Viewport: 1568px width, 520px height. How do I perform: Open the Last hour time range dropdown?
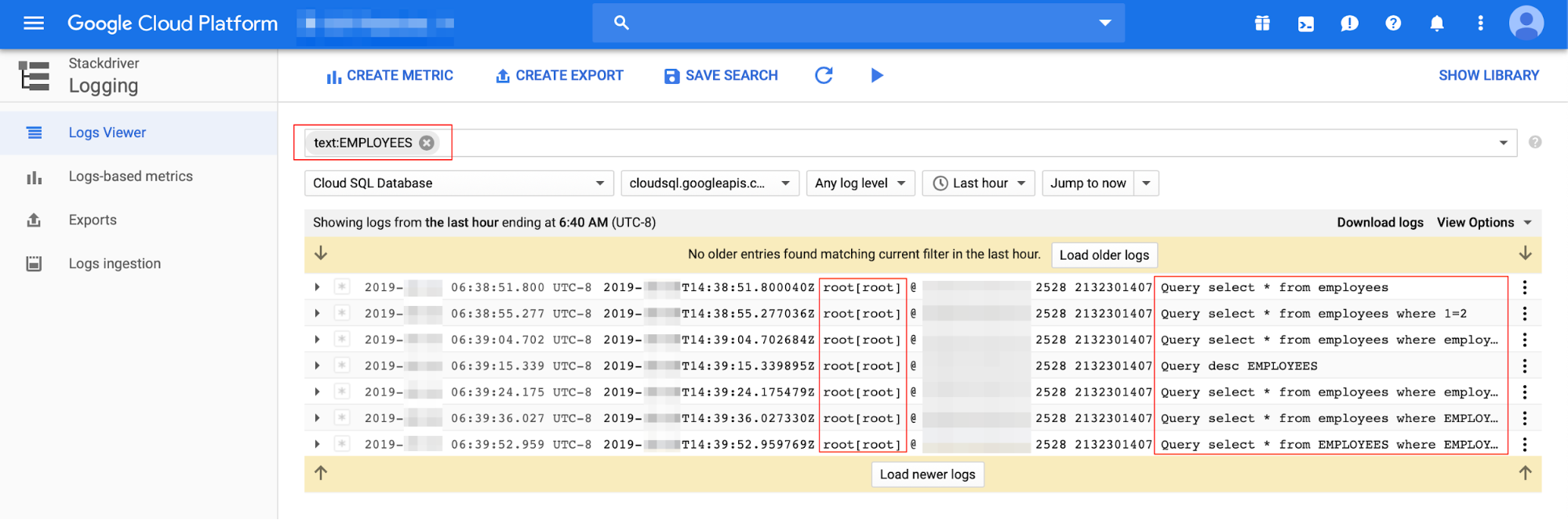(x=978, y=184)
